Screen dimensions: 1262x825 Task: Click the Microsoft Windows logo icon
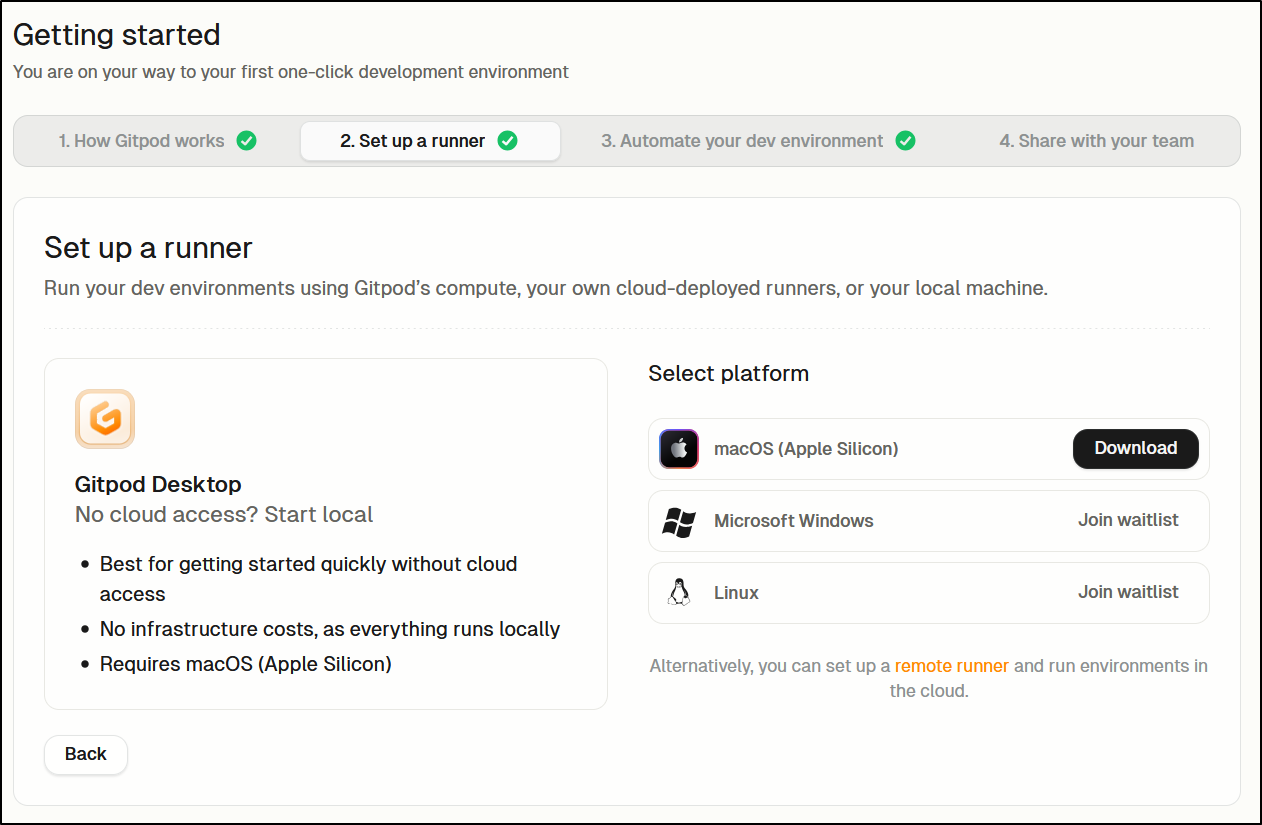pos(679,521)
